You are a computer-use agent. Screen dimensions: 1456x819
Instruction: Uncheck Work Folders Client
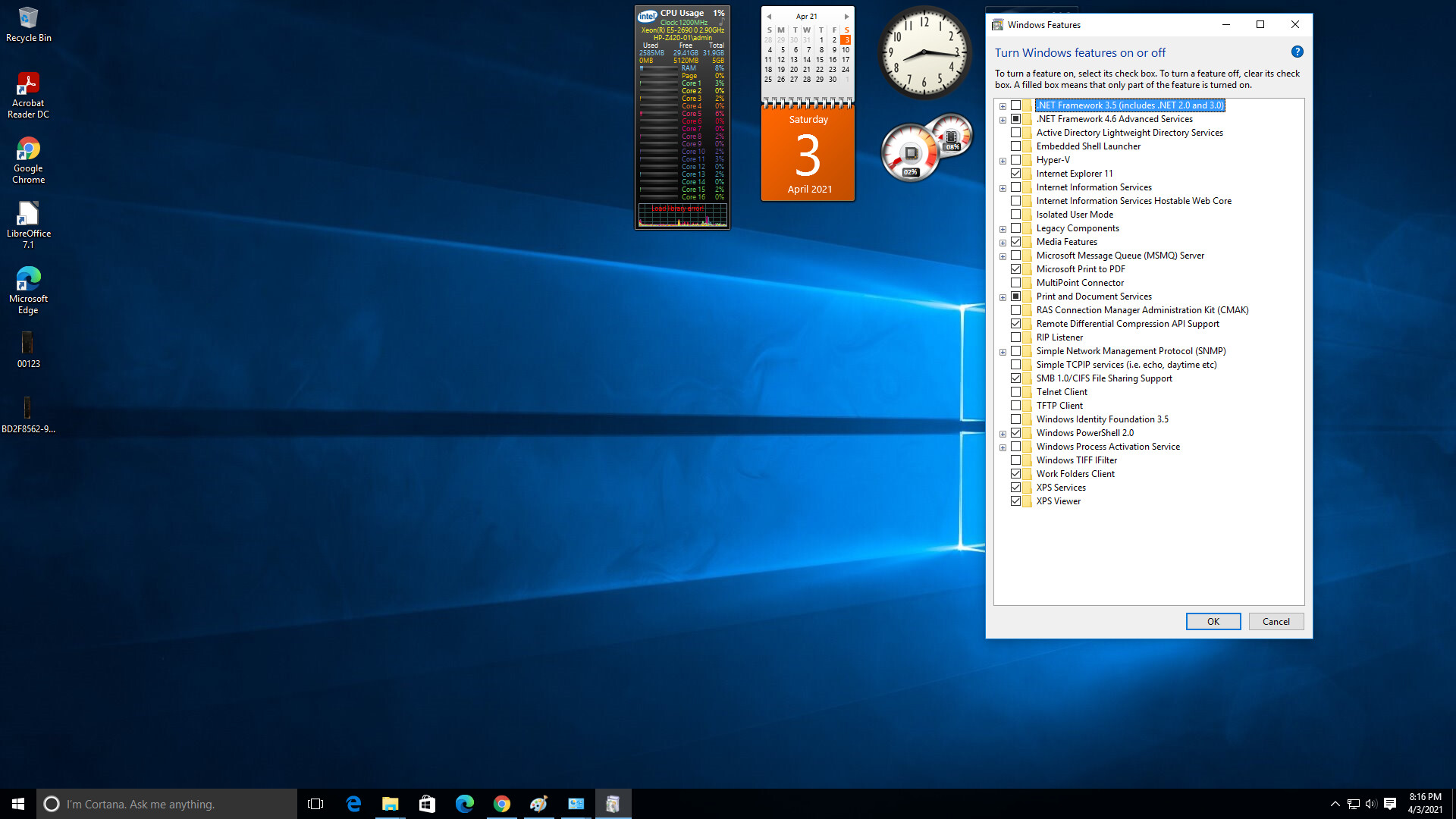1015,474
